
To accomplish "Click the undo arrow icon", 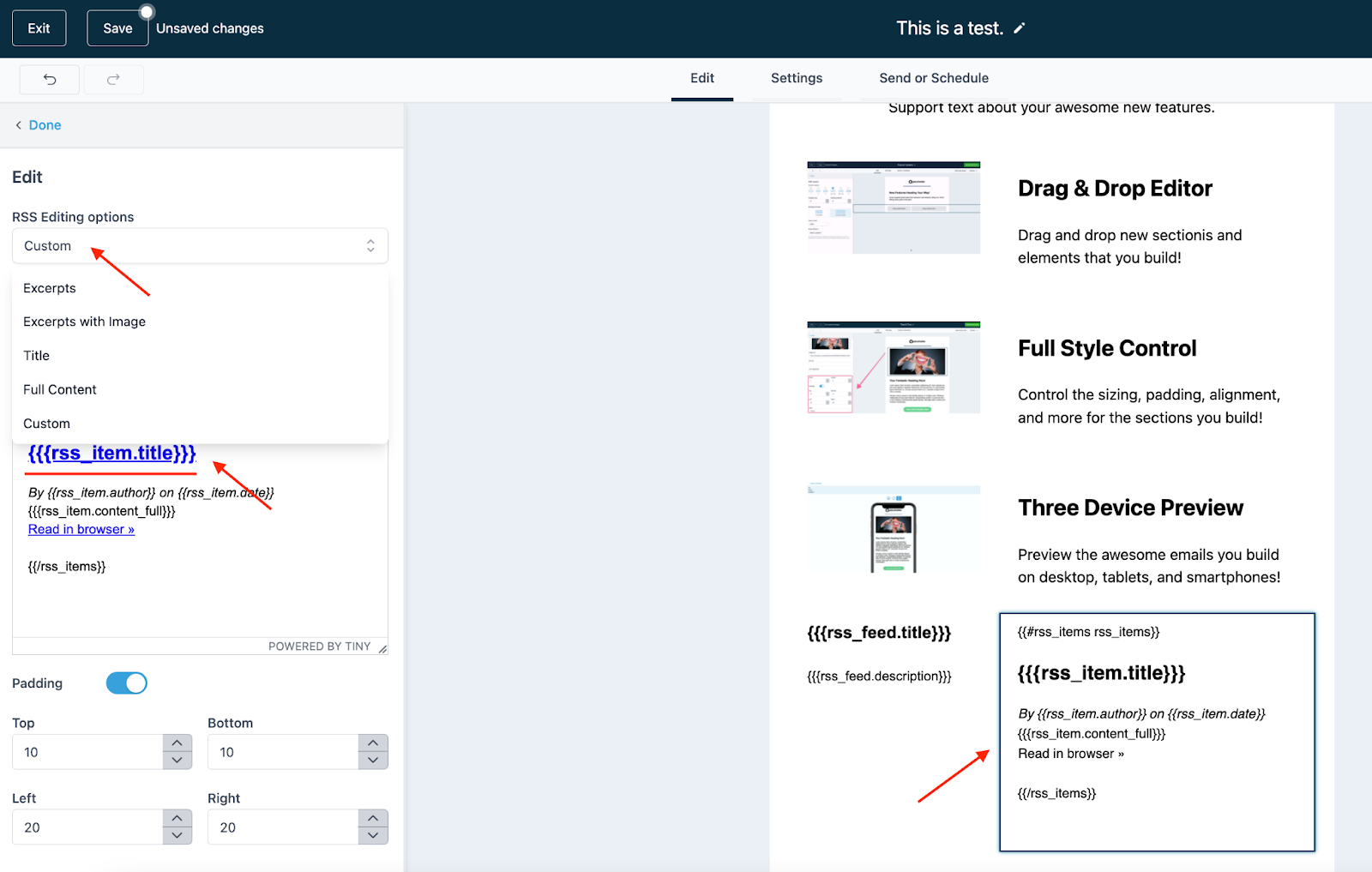I will click(x=50, y=80).
